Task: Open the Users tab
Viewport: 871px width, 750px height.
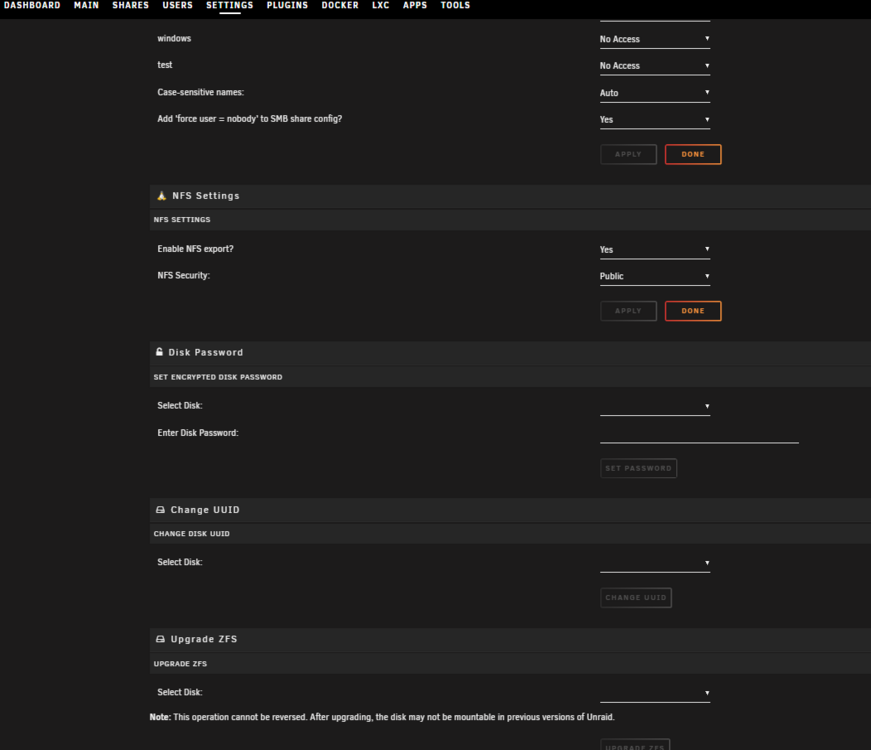Action: 178,6
